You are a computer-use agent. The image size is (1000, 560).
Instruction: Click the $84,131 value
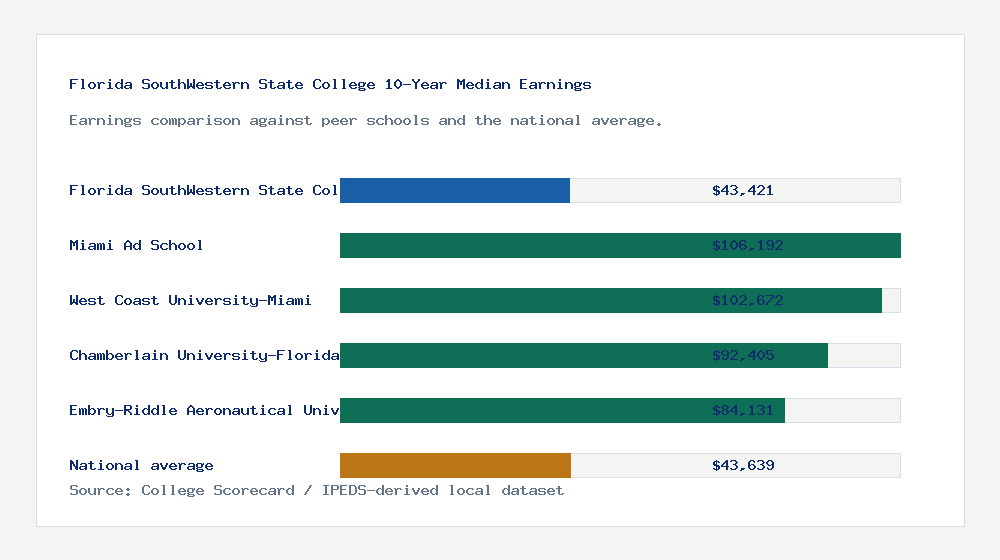point(742,410)
